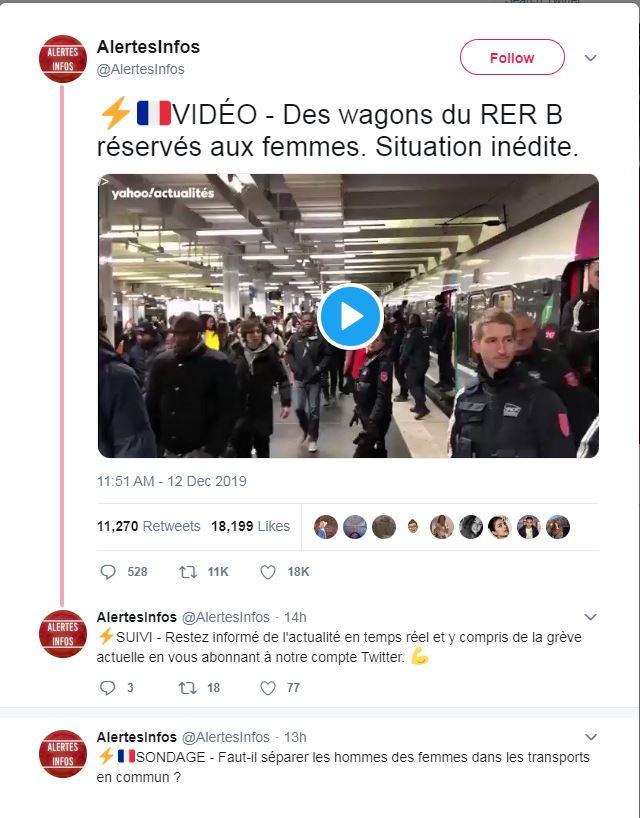Viewport: 640px width, 818px height.
Task: Open the 11,270 Retweets list
Action: pyautogui.click(x=149, y=526)
